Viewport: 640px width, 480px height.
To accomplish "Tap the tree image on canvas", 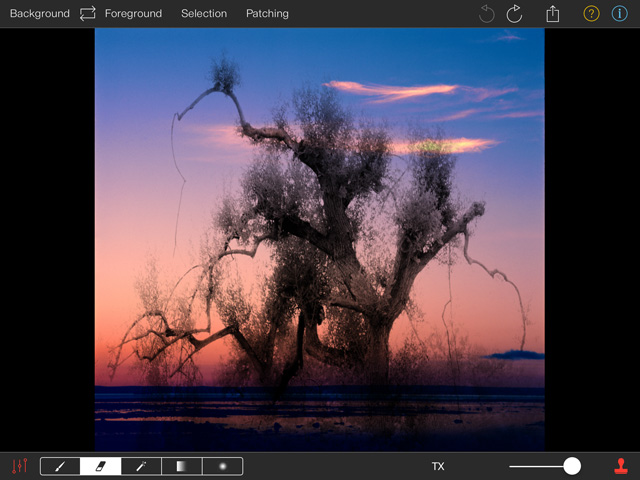I will [x=320, y=240].
